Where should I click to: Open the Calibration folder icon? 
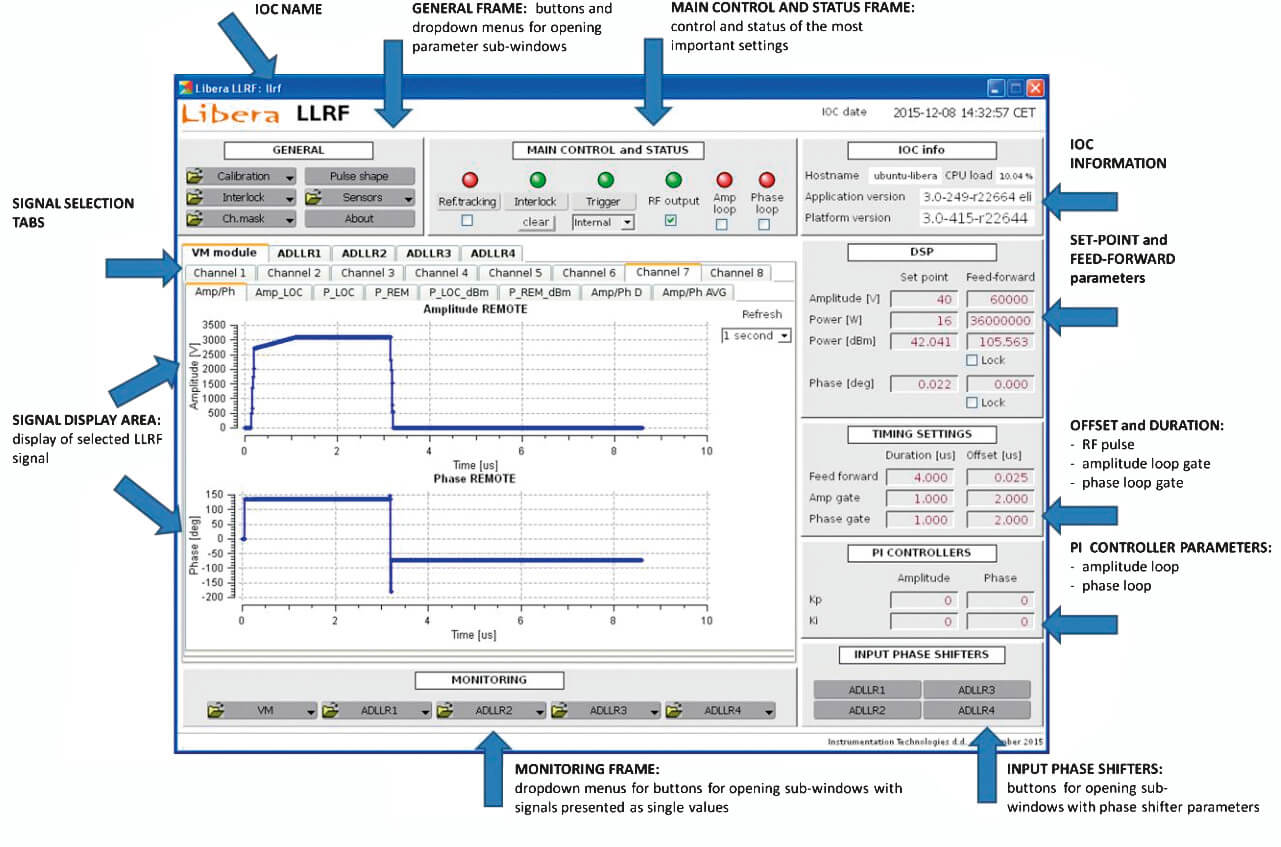pyautogui.click(x=196, y=176)
